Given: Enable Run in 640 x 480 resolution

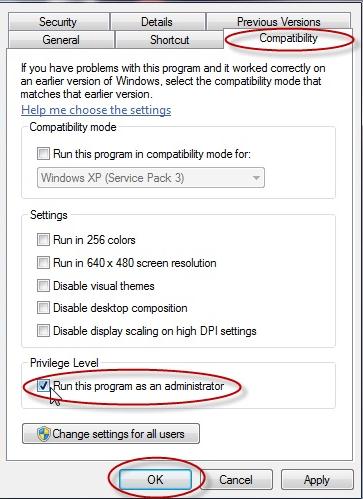Looking at the screenshot, I should (43, 262).
